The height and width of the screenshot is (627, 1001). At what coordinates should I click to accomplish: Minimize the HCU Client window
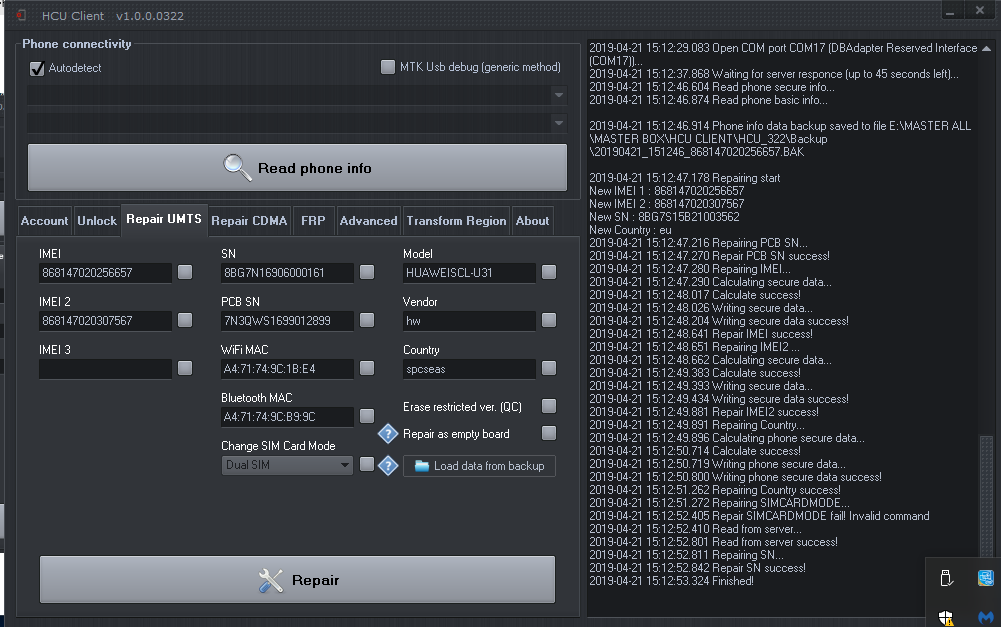point(950,11)
